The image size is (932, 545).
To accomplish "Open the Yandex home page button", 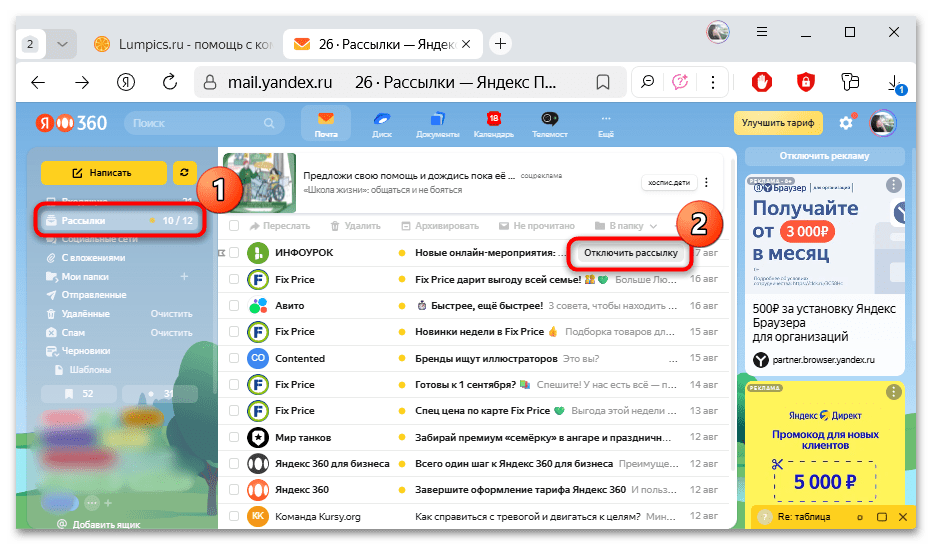I will pos(125,82).
